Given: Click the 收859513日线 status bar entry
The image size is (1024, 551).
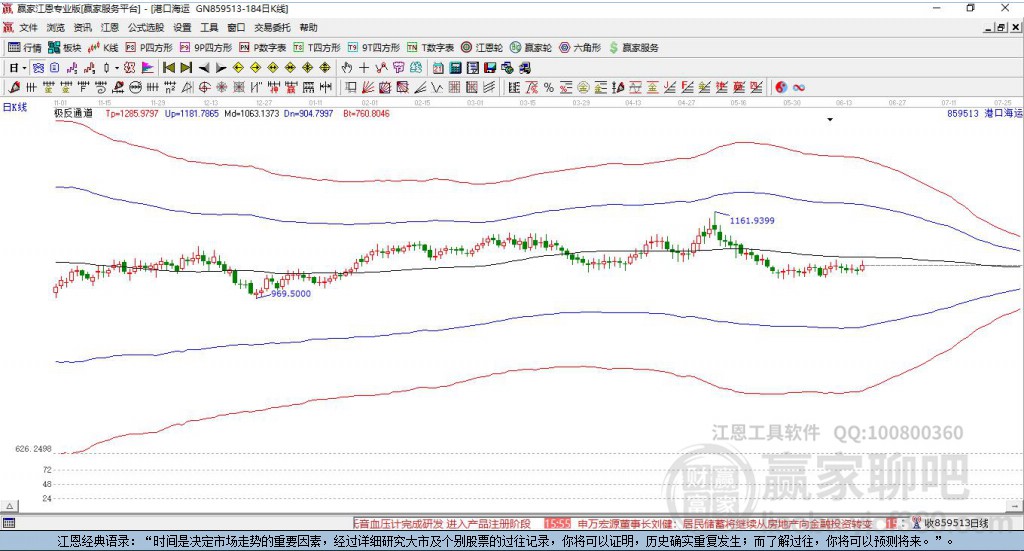Looking at the screenshot, I should coord(956,523).
